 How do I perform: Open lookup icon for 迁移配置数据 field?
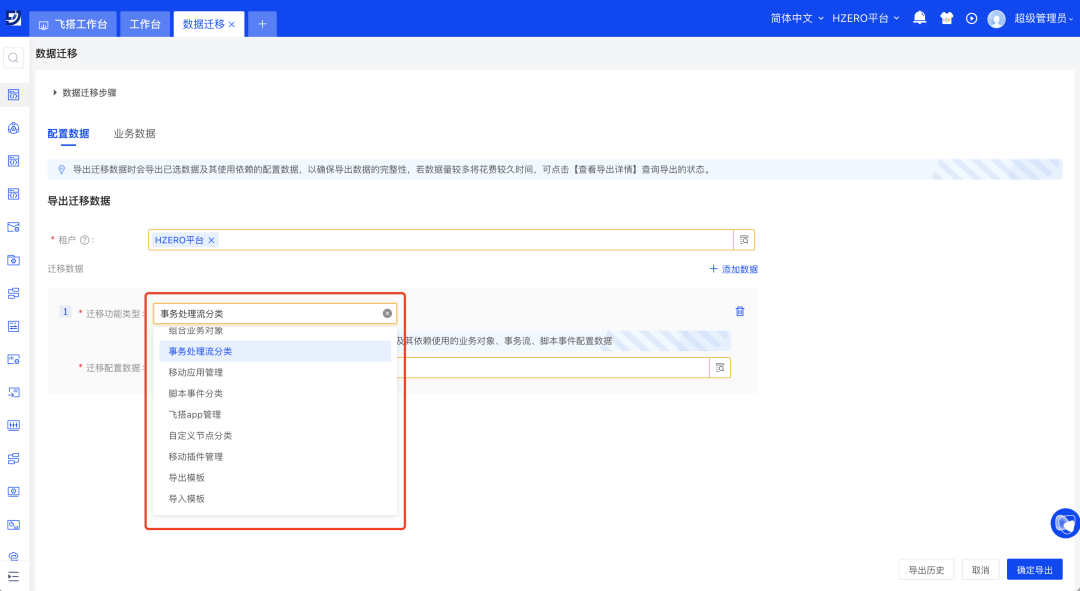pyautogui.click(x=718, y=368)
